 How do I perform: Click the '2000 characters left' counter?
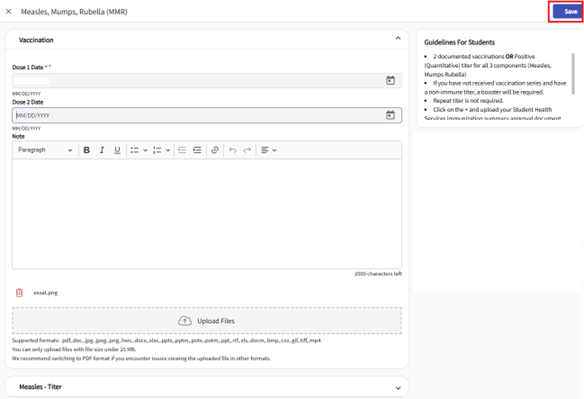tap(378, 273)
